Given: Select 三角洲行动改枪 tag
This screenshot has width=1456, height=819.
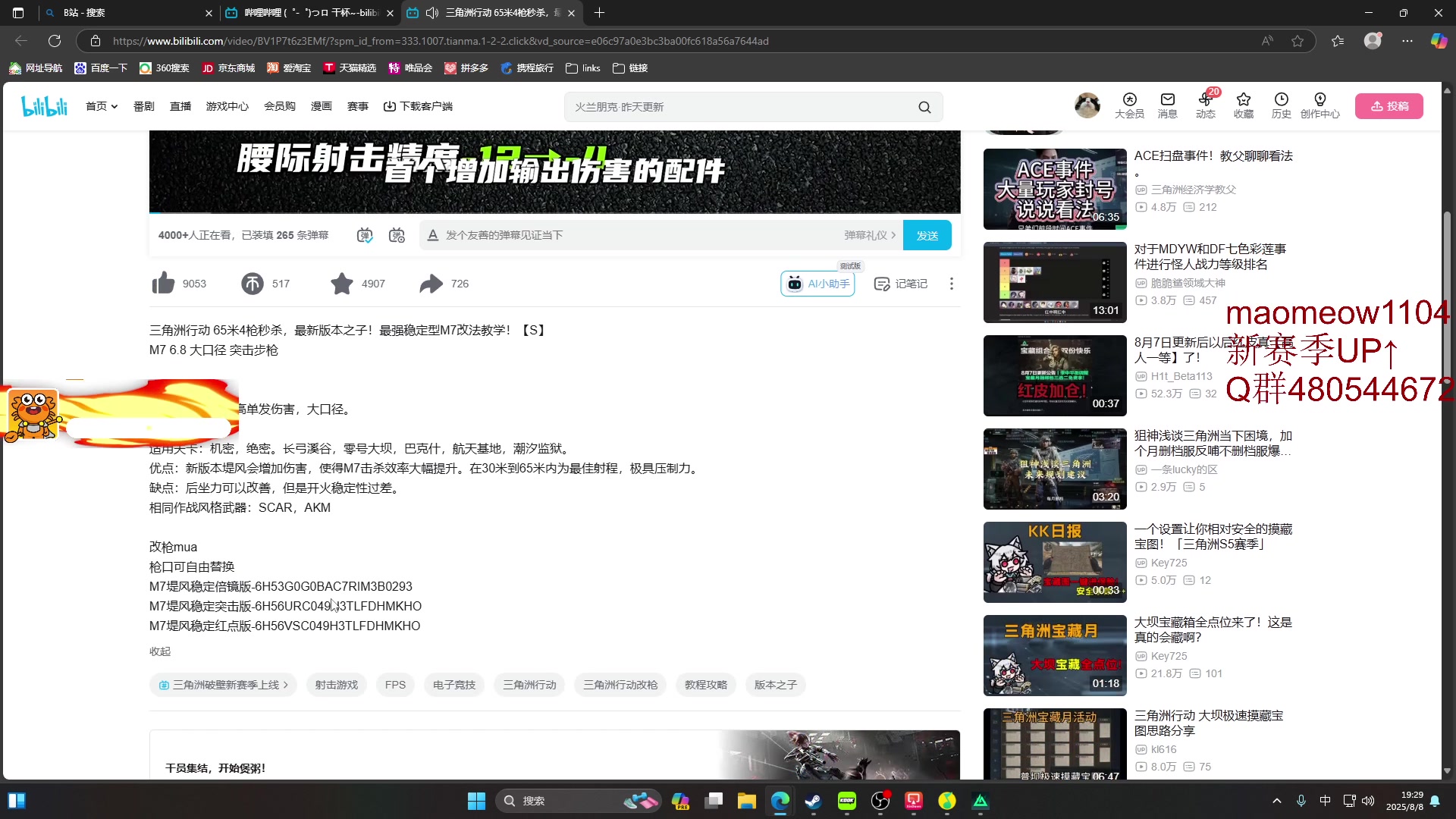Looking at the screenshot, I should pyautogui.click(x=620, y=685).
